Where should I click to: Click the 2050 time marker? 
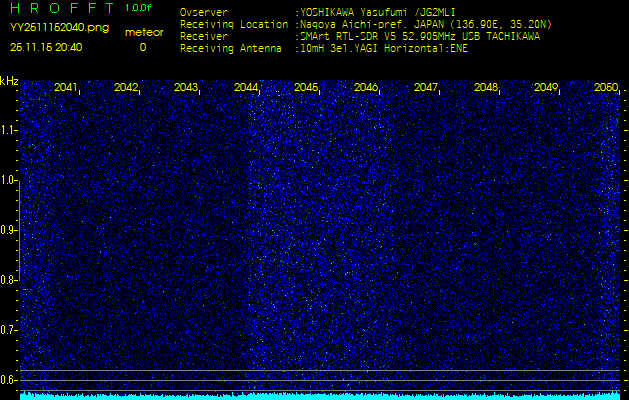pos(606,87)
